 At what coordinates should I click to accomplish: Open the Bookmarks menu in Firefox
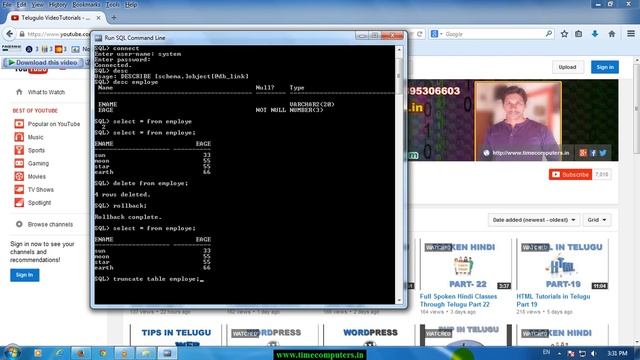tap(86, 5)
